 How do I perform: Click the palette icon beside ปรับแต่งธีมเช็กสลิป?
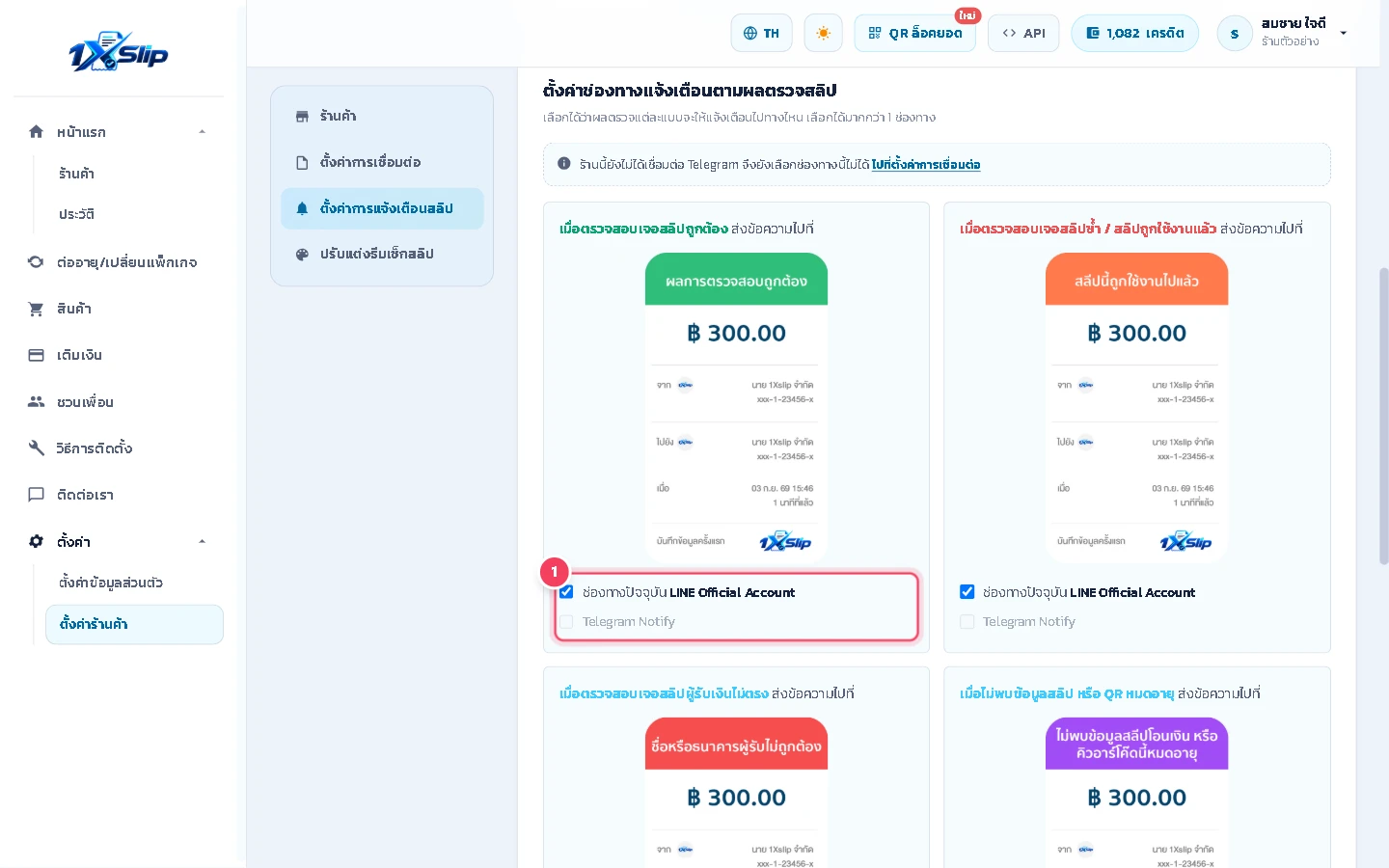pos(302,255)
